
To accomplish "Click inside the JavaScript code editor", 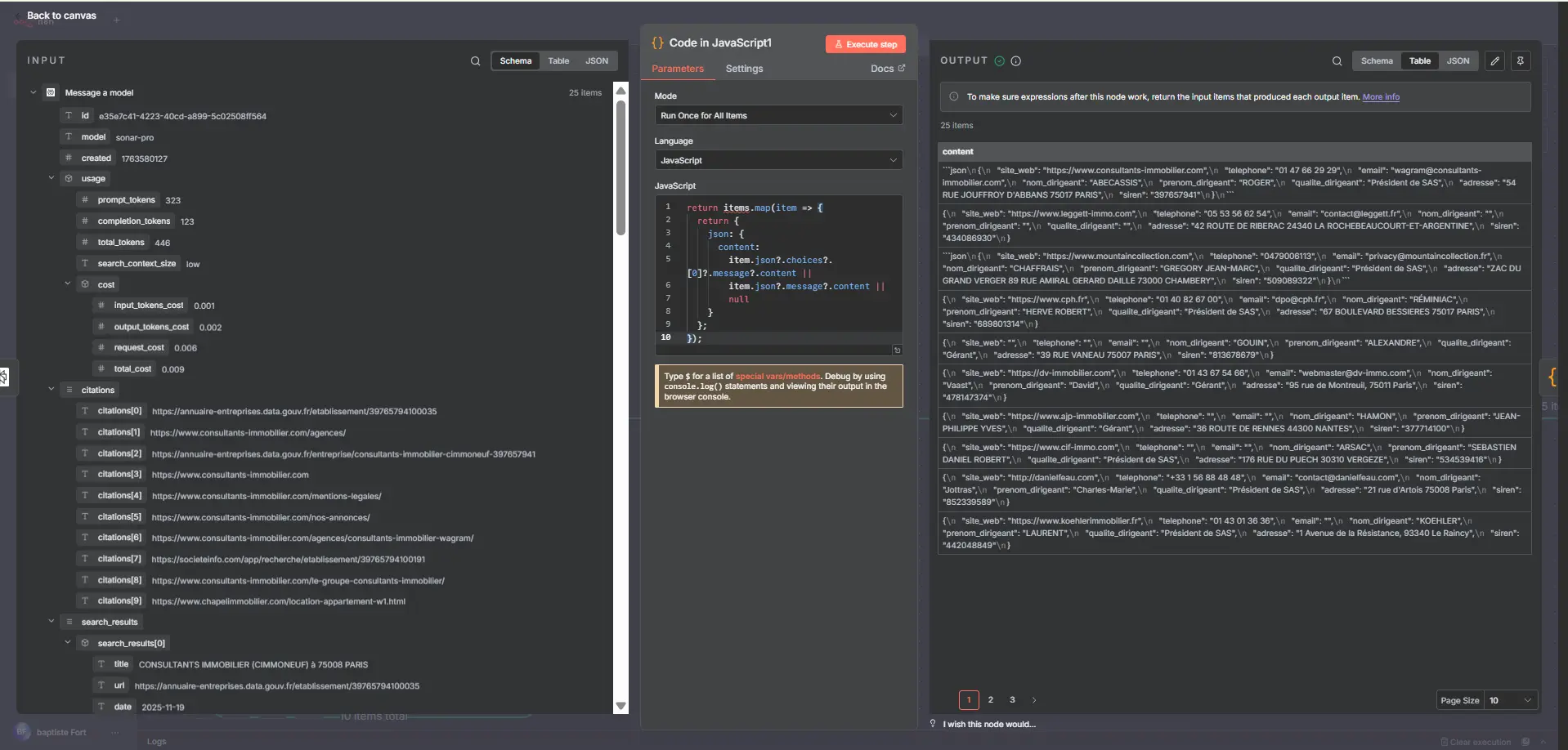I will [778, 274].
